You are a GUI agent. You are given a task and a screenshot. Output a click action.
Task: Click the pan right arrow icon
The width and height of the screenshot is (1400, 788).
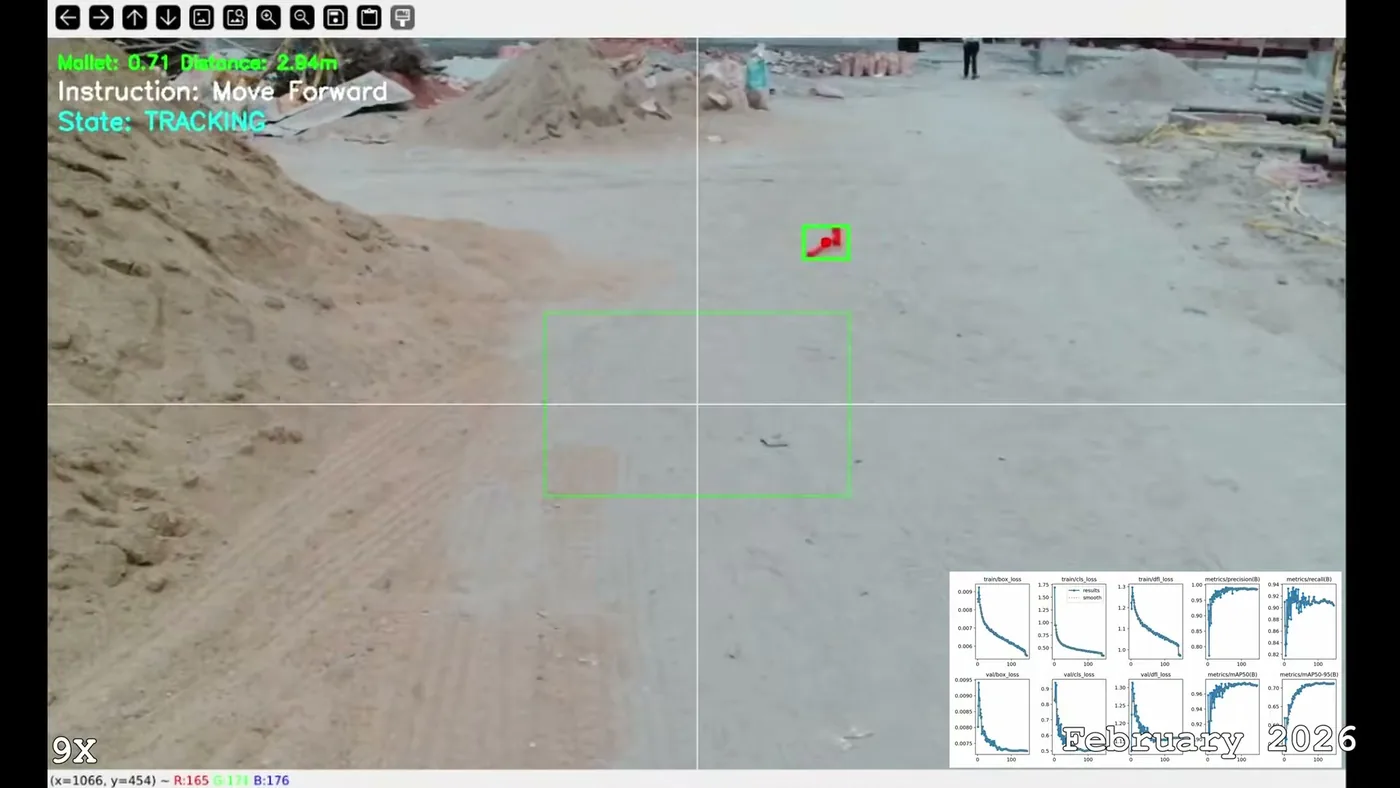tap(101, 17)
